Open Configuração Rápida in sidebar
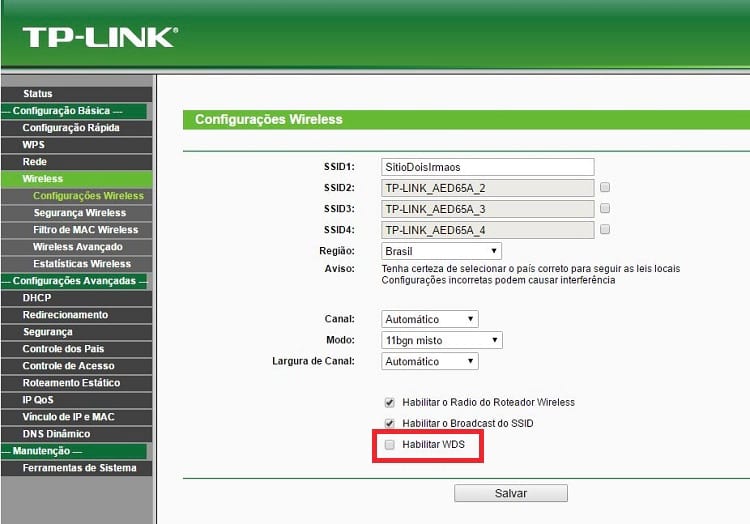This screenshot has height=524, width=750. click(77, 128)
